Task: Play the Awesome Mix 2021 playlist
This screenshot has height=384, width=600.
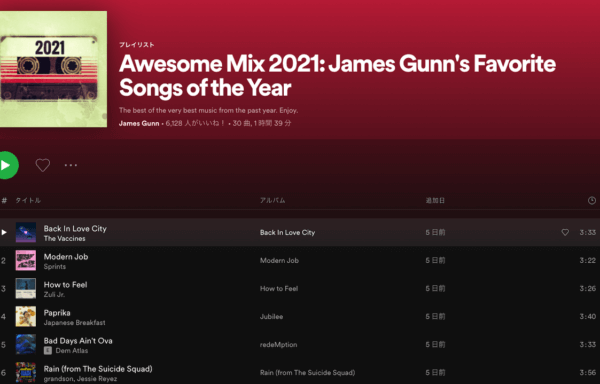Action: (x=8, y=165)
